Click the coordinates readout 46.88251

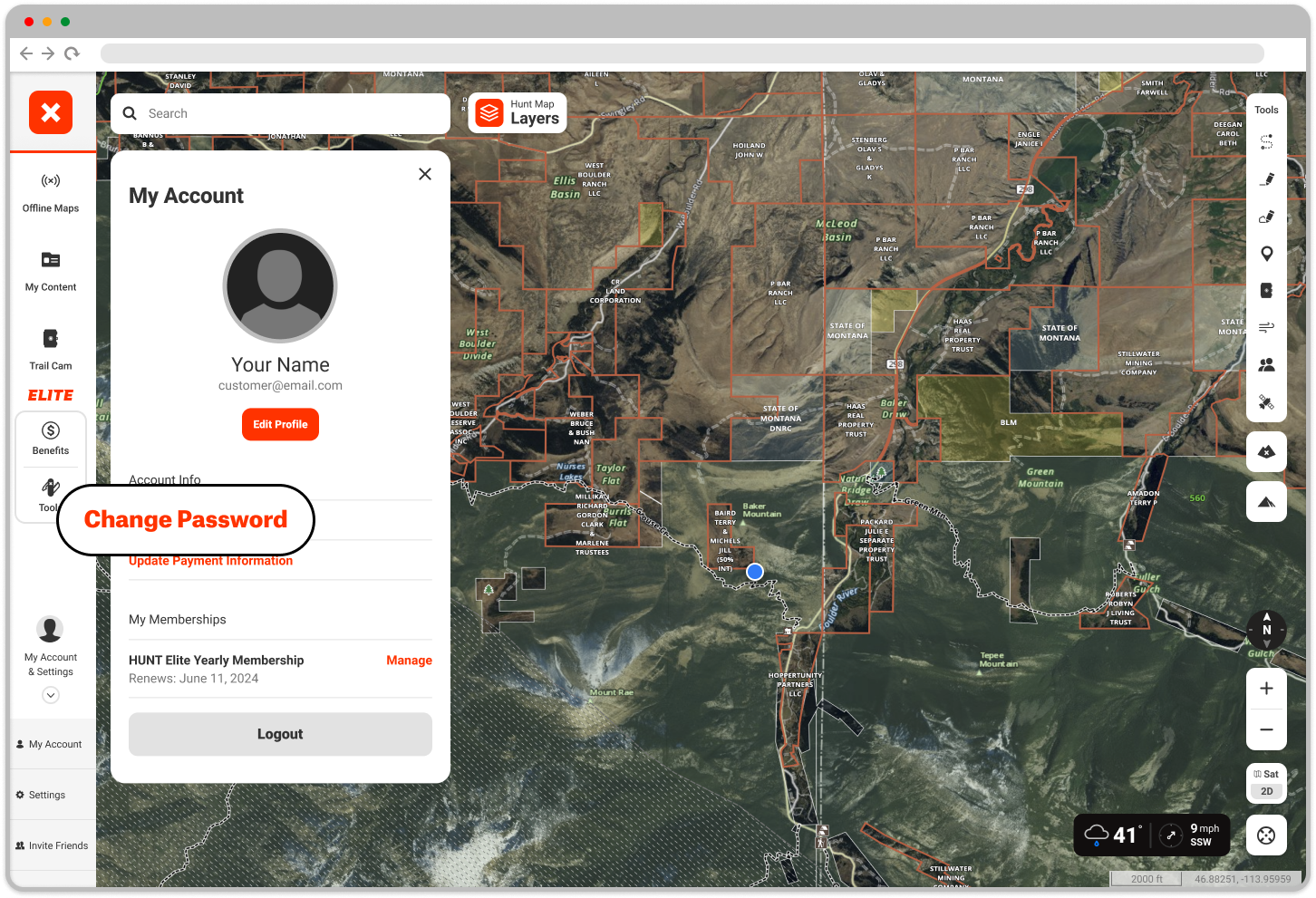click(1243, 879)
